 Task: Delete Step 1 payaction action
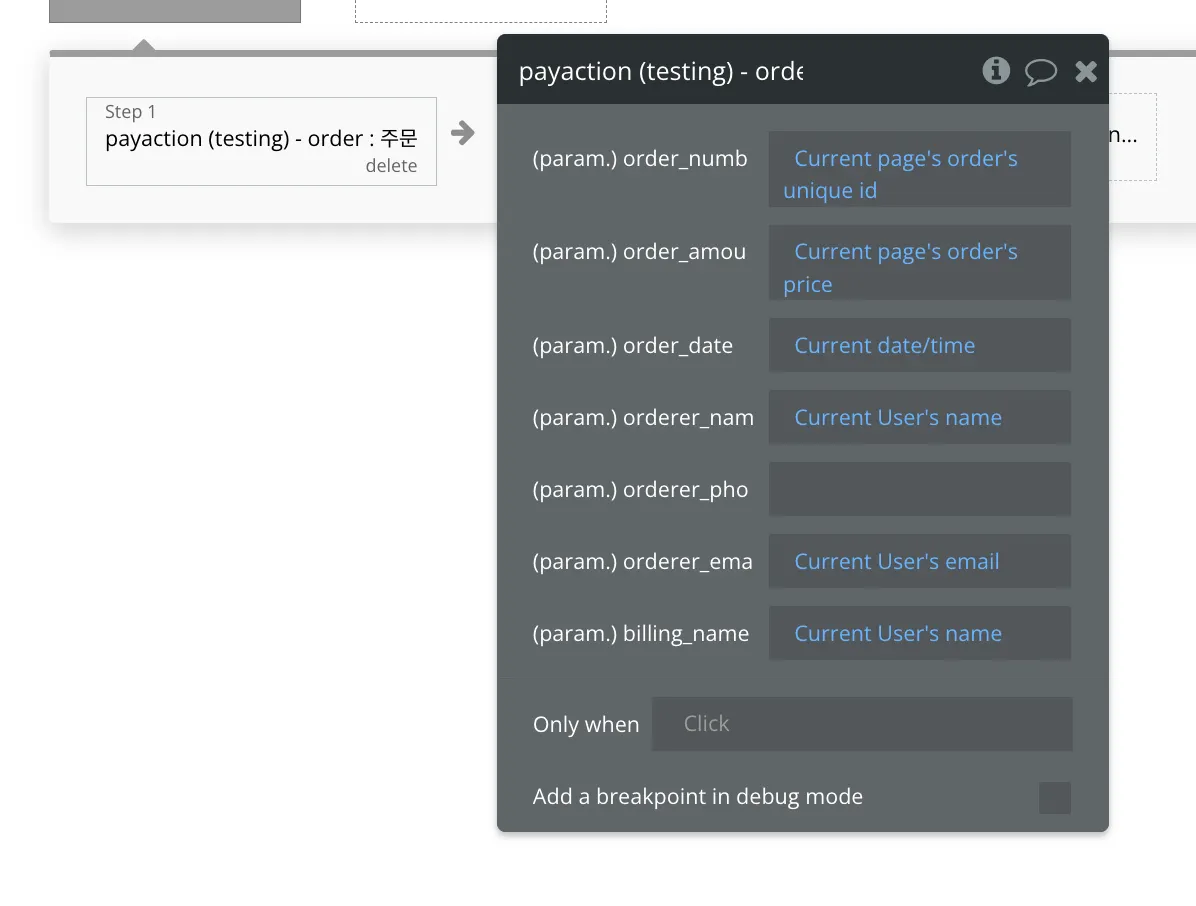391,166
